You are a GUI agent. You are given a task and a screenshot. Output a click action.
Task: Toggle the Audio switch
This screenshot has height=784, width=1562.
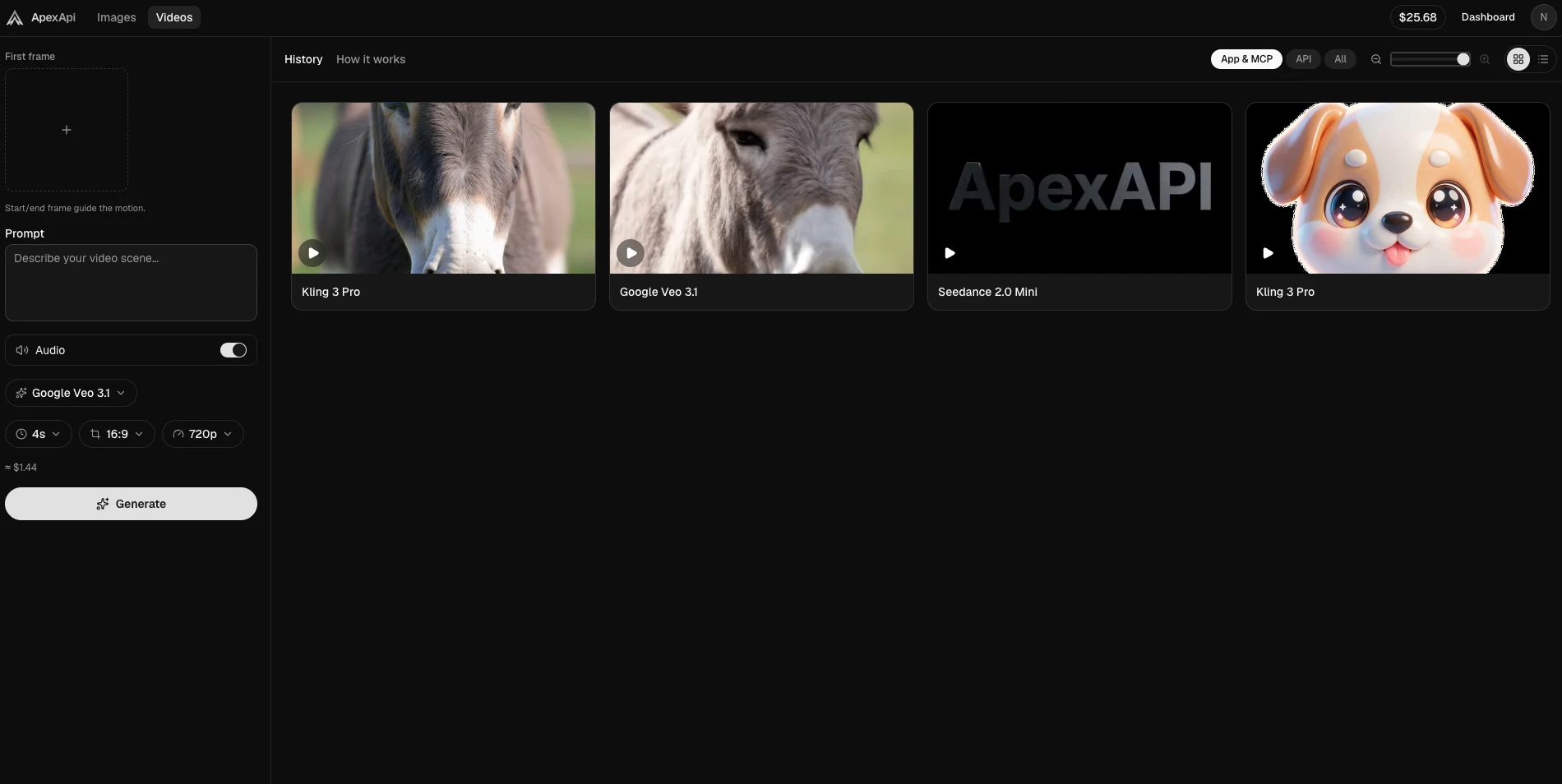233,350
